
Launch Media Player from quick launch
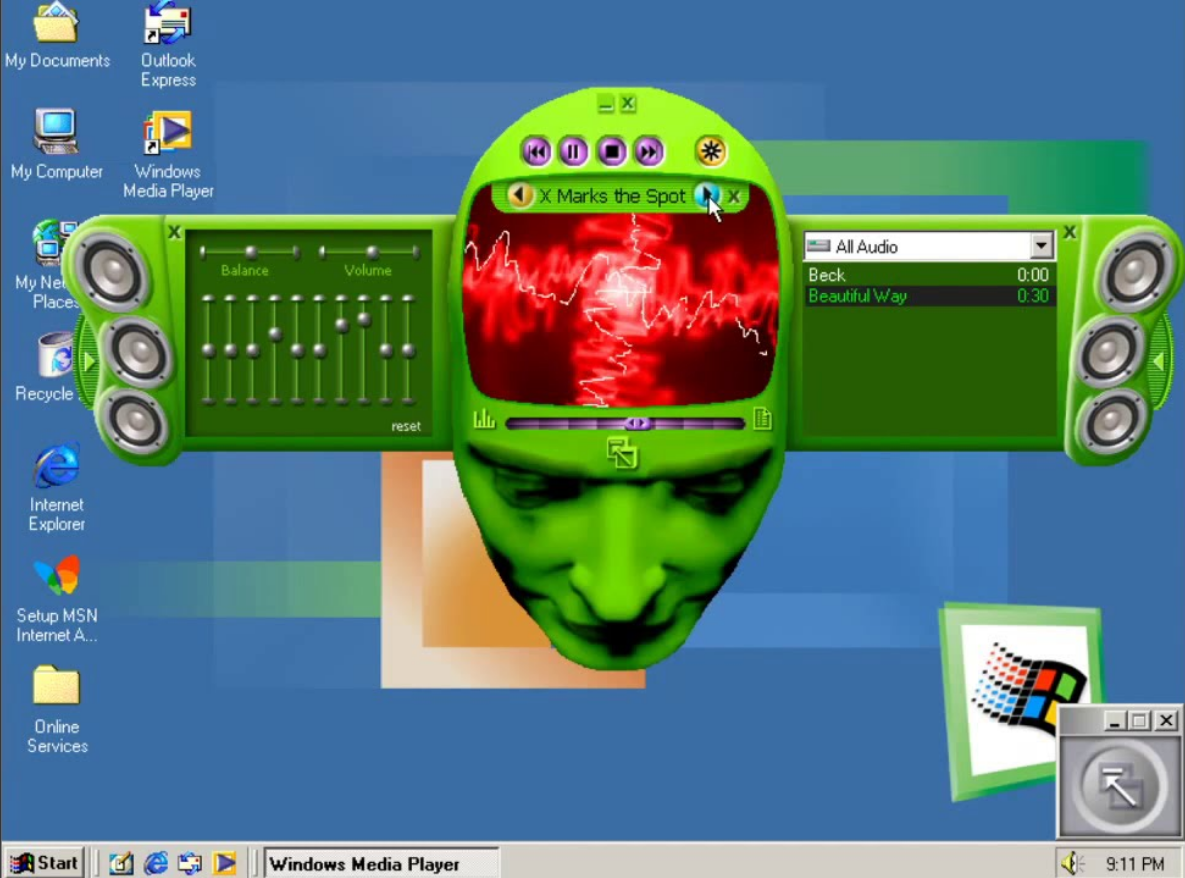click(x=224, y=862)
